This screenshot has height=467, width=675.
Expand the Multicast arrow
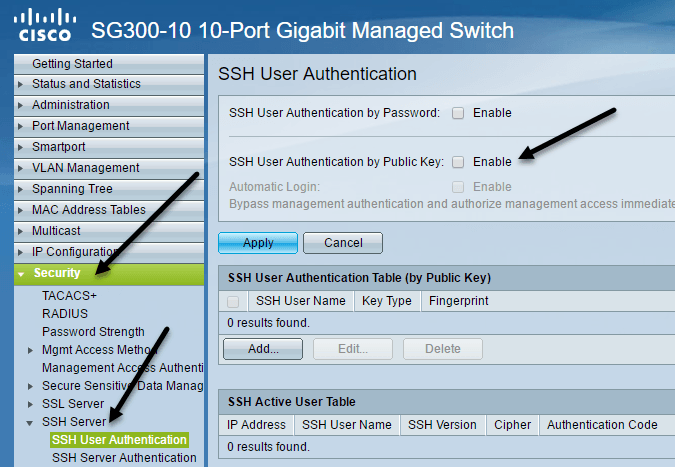pyautogui.click(x=20, y=232)
